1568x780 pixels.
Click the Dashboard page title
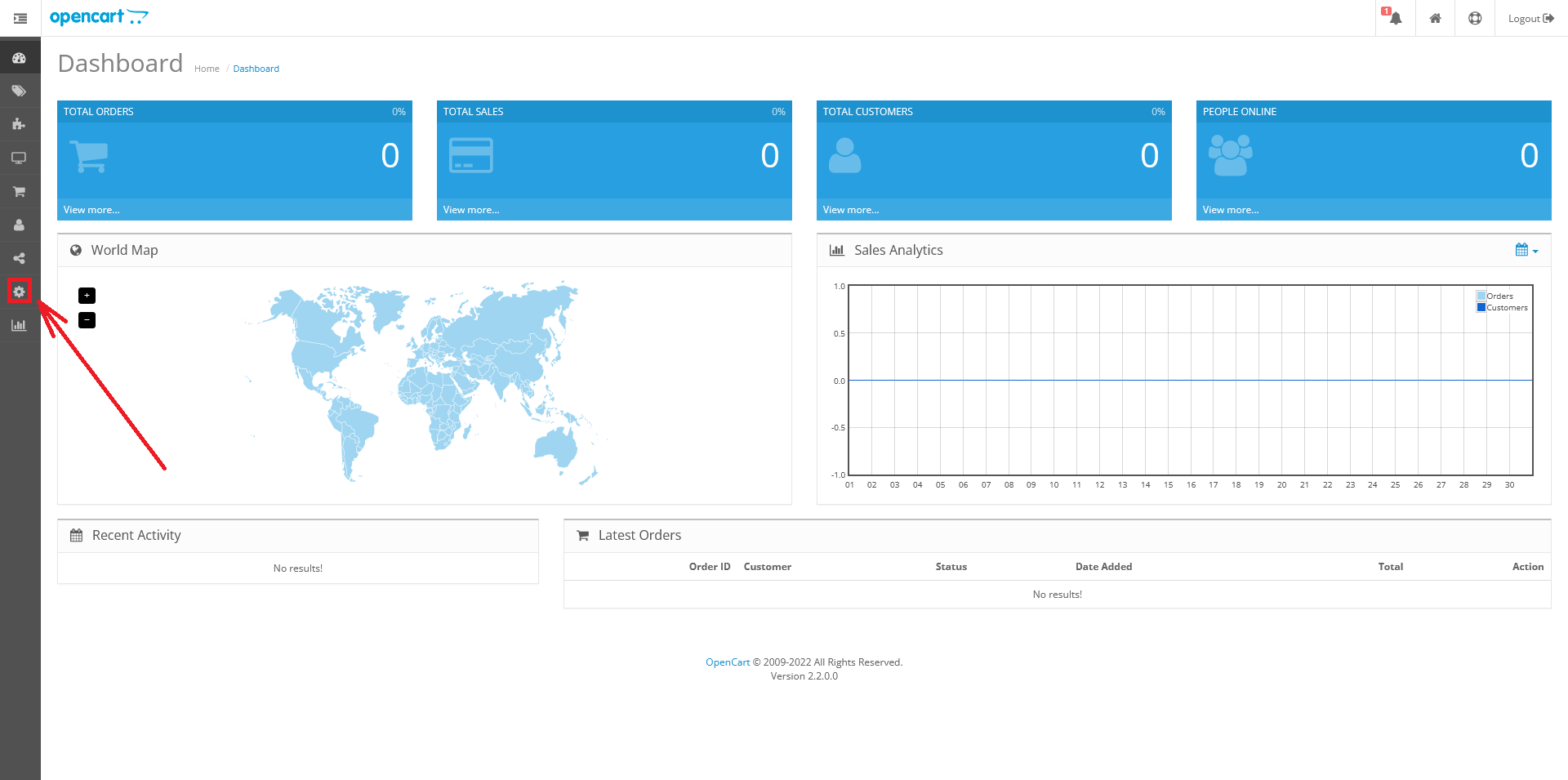(120, 63)
